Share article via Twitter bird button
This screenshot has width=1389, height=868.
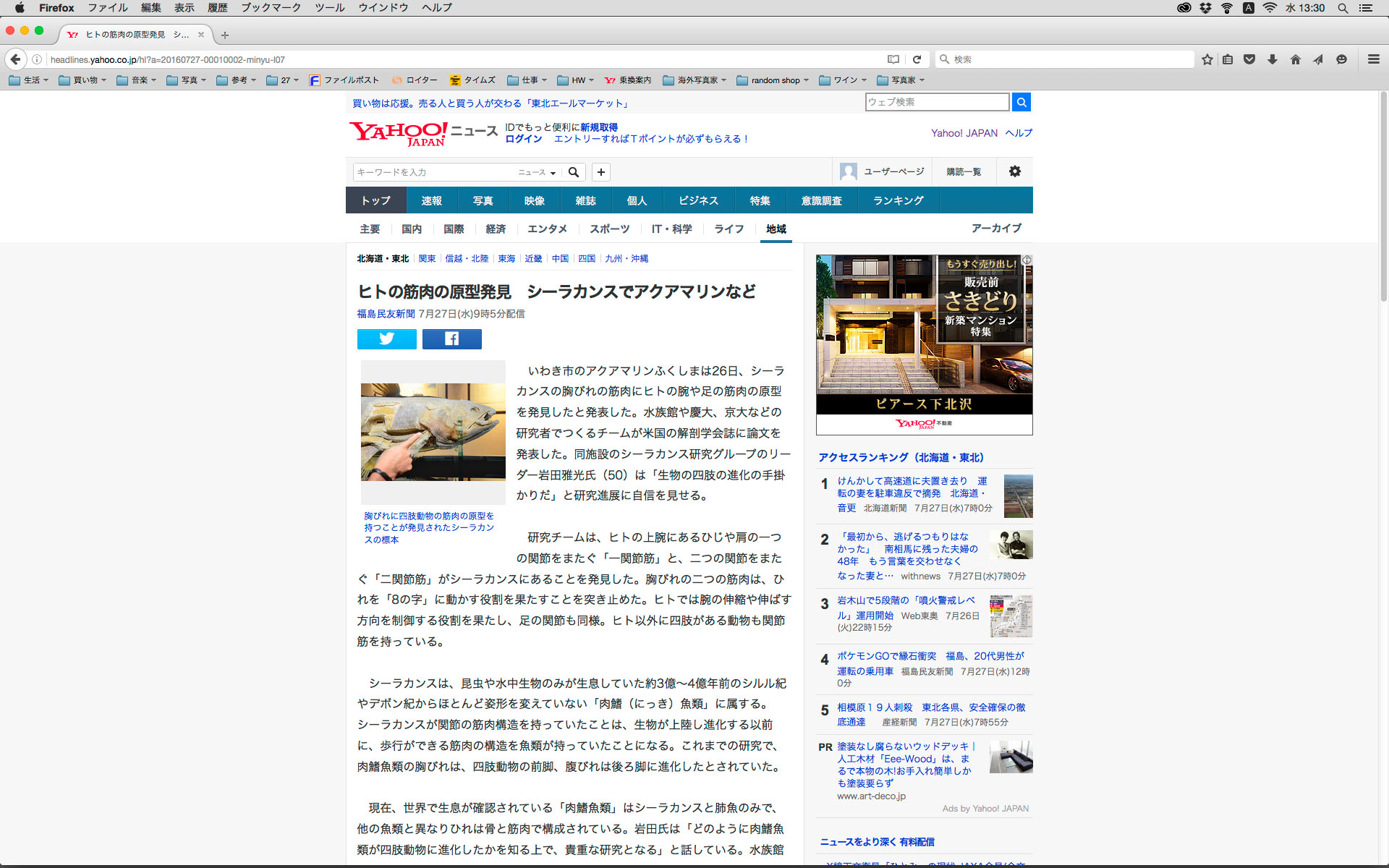point(386,339)
